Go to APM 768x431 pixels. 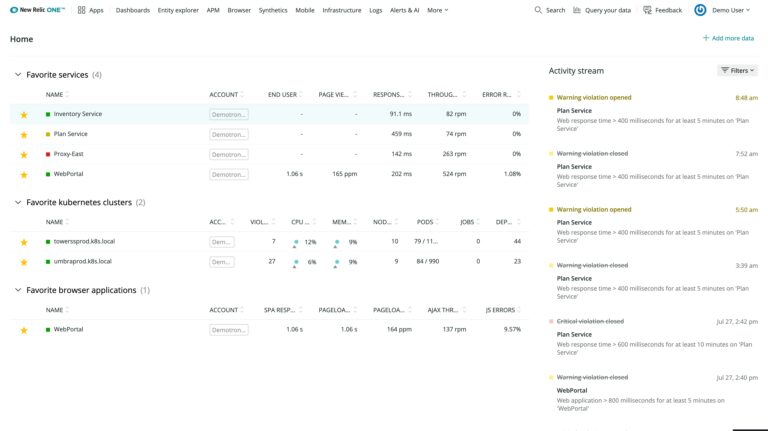[x=213, y=10]
